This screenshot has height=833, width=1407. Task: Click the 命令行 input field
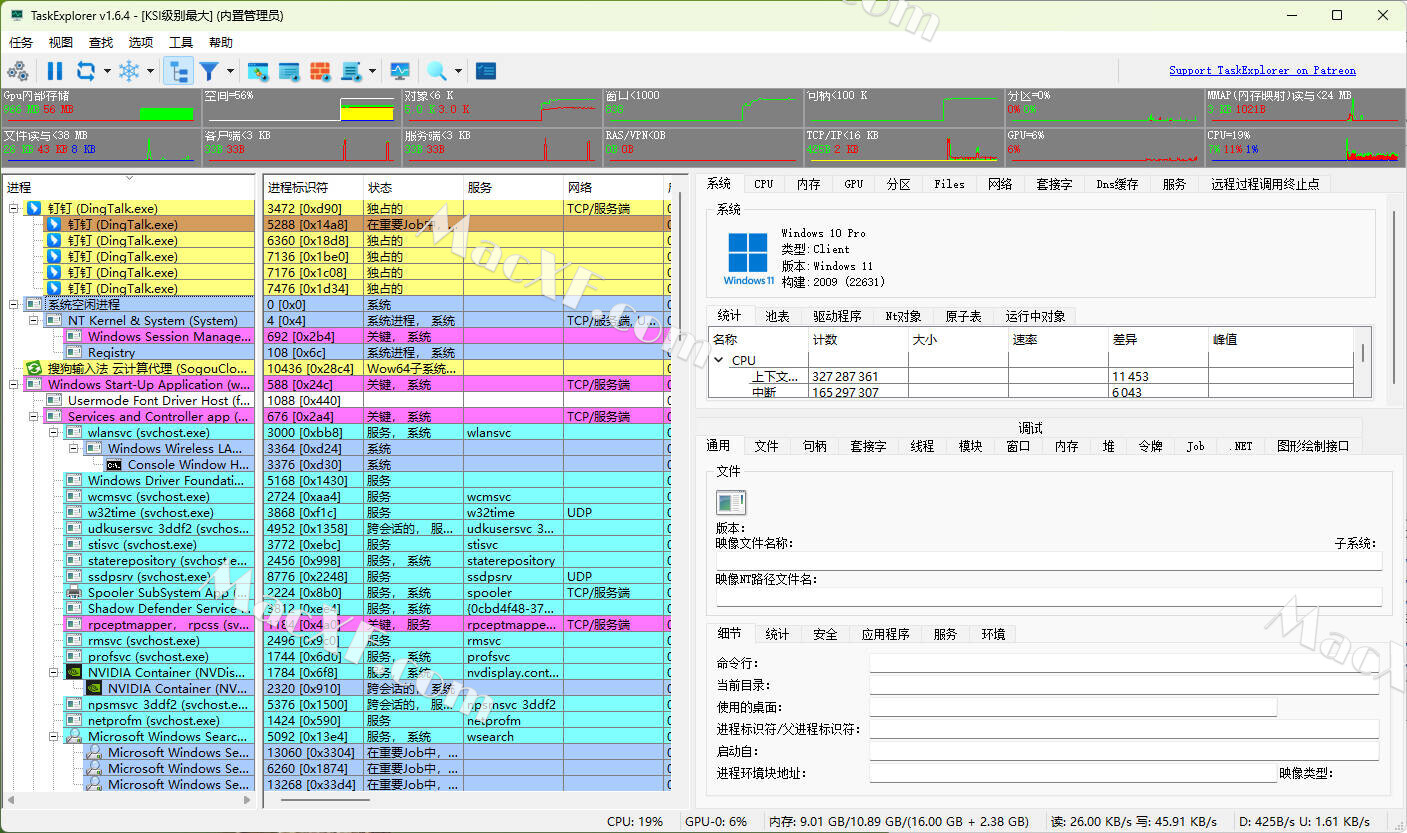[1123, 663]
